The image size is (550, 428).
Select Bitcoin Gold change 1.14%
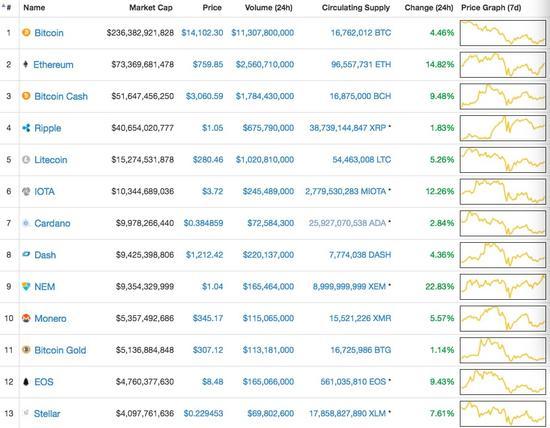click(x=442, y=350)
